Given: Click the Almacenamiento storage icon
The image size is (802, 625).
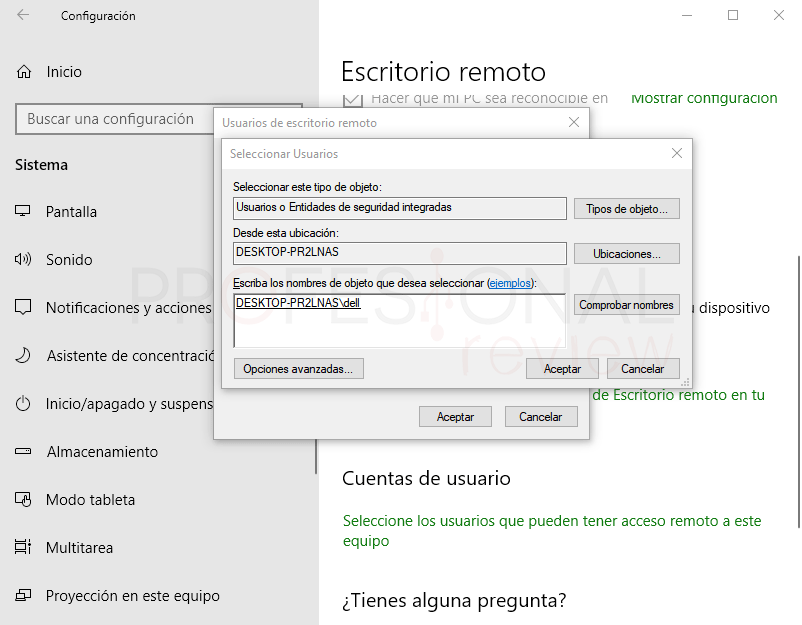Looking at the screenshot, I should 22,451.
